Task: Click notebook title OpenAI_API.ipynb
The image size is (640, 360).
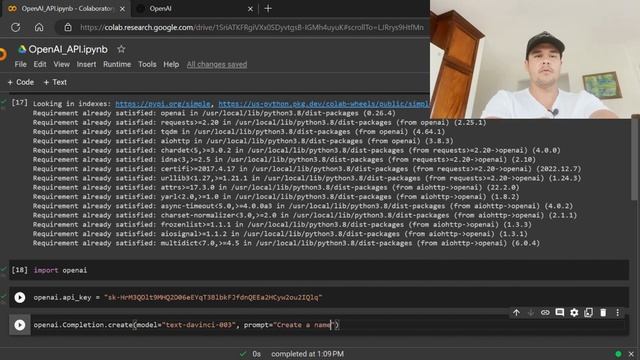Action: click(x=68, y=49)
